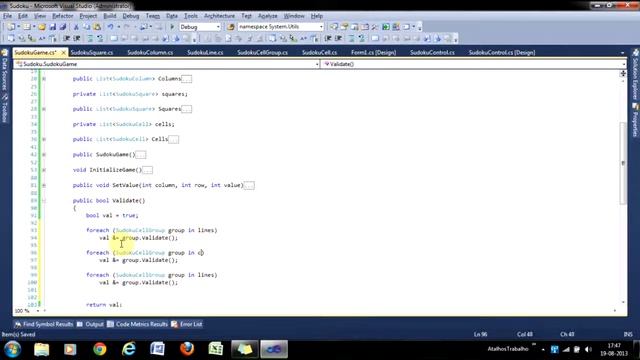Expand the SudokuGame() constructor outline
This screenshot has width=640, height=360.
tap(44, 155)
